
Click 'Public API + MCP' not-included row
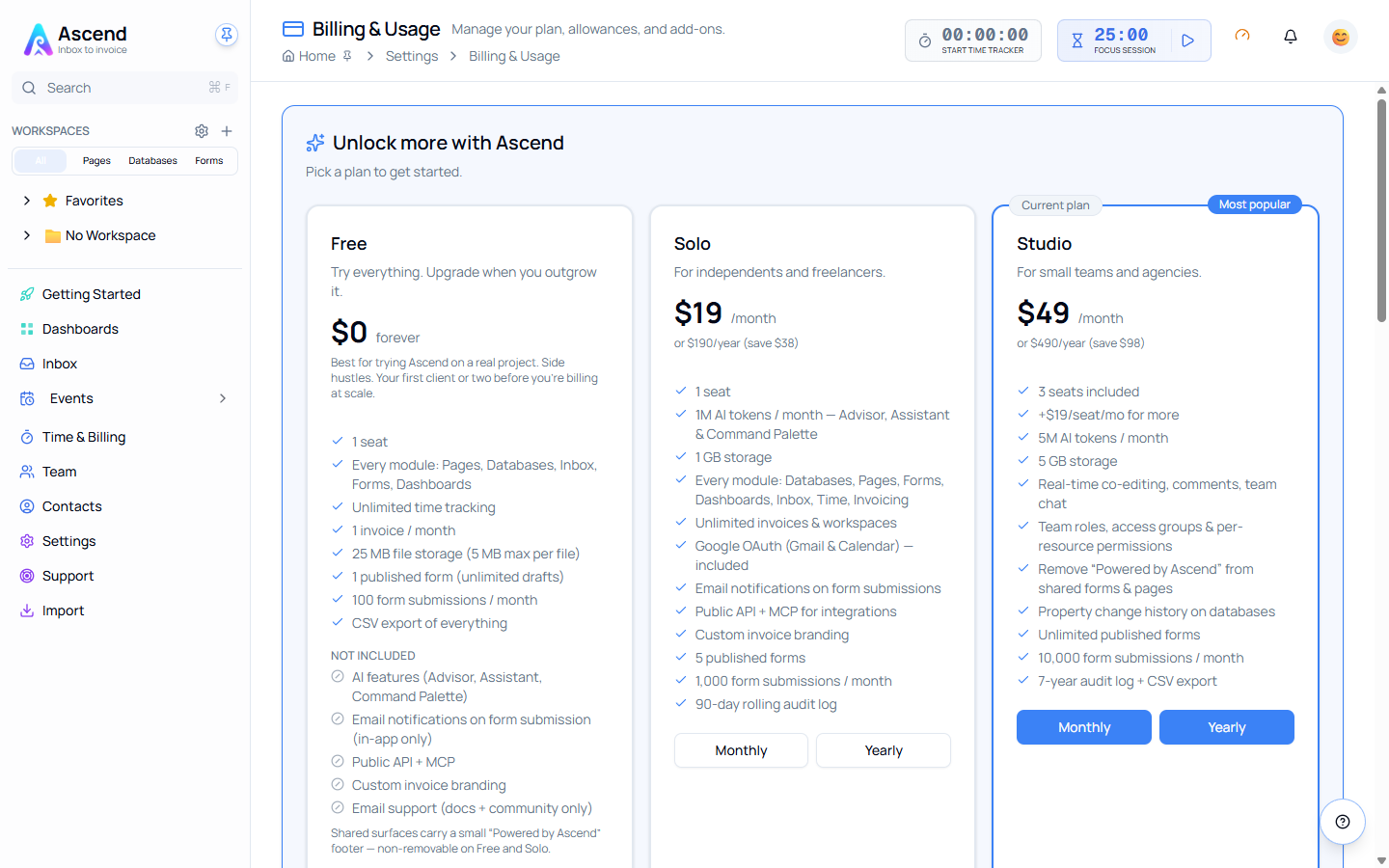(x=403, y=762)
